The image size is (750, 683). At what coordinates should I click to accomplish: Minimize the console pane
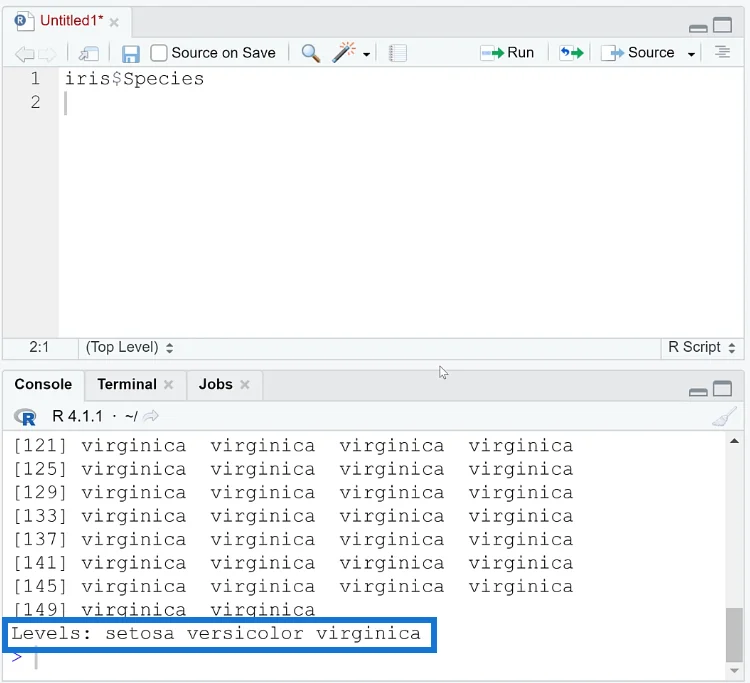698,392
